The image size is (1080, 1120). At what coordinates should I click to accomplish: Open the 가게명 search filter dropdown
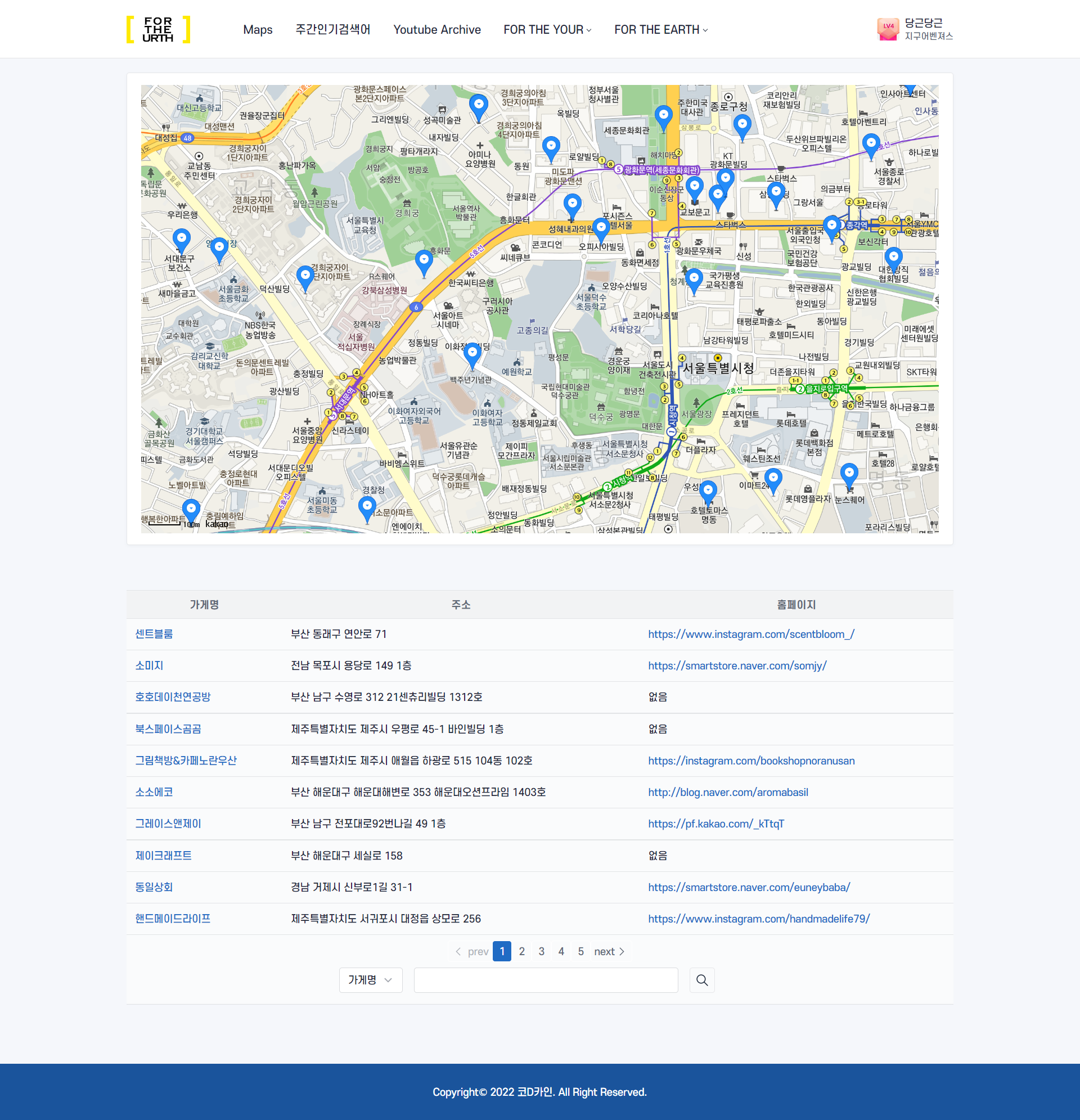[370, 980]
